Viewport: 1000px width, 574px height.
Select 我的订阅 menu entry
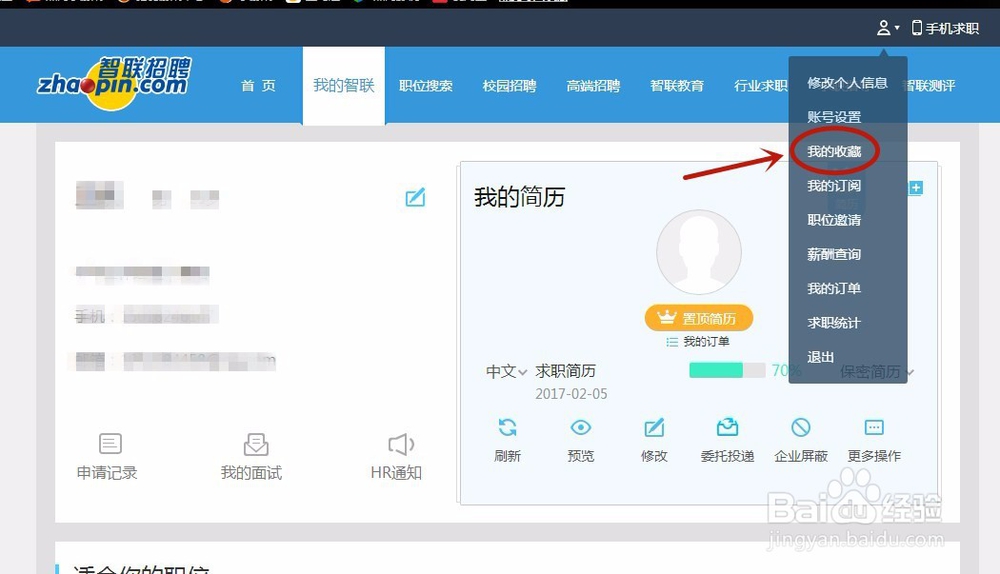point(834,186)
